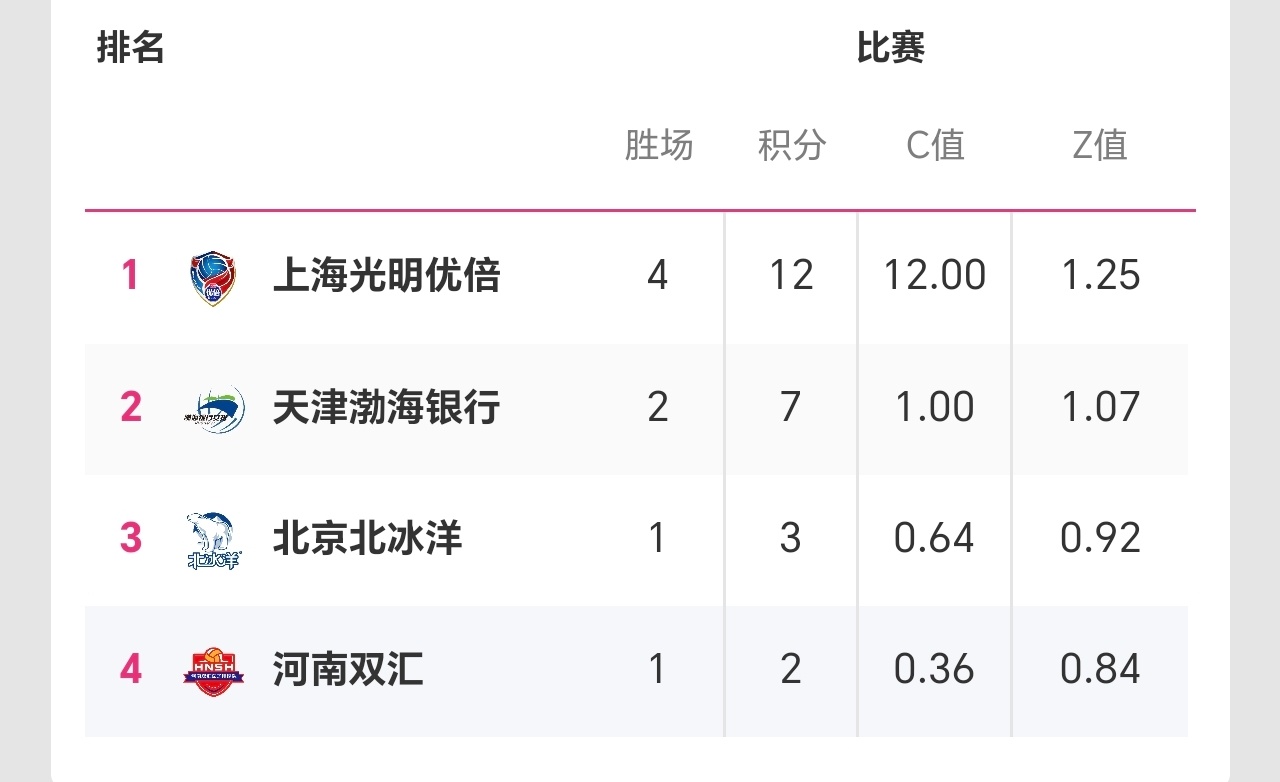This screenshot has width=1280, height=782.
Task: Tap the rank 4 number
Action: pos(131,669)
